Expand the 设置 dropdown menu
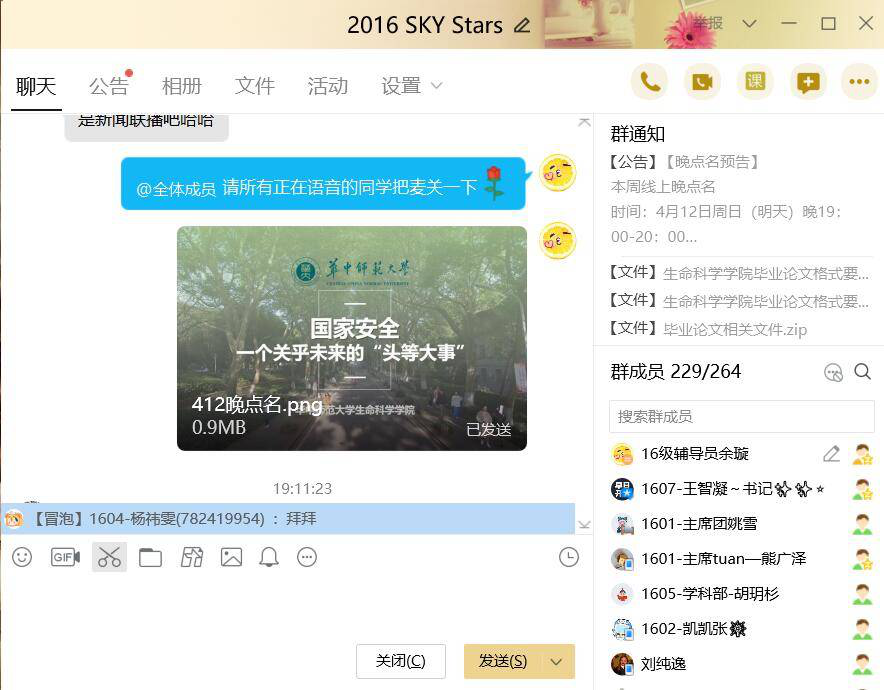Screen dimensions: 884x690 click(x=411, y=86)
